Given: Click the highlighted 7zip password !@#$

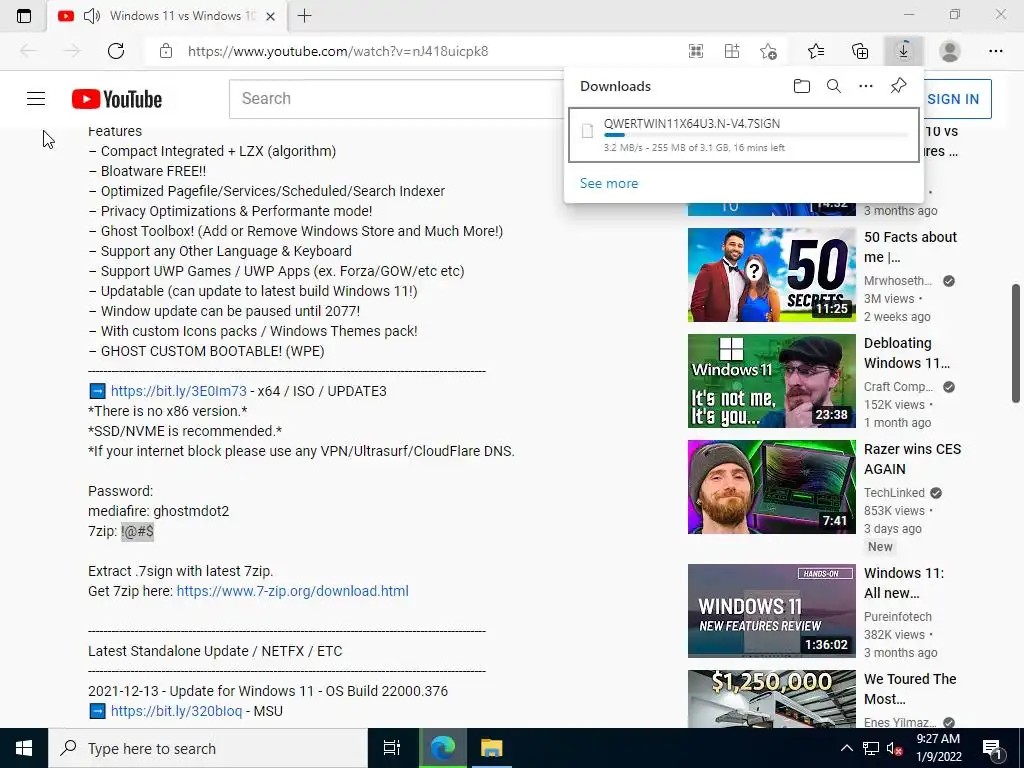Looking at the screenshot, I should [x=137, y=532].
